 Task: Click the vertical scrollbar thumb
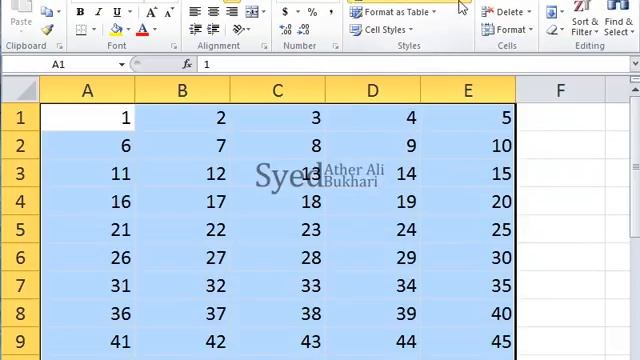coord(635,167)
